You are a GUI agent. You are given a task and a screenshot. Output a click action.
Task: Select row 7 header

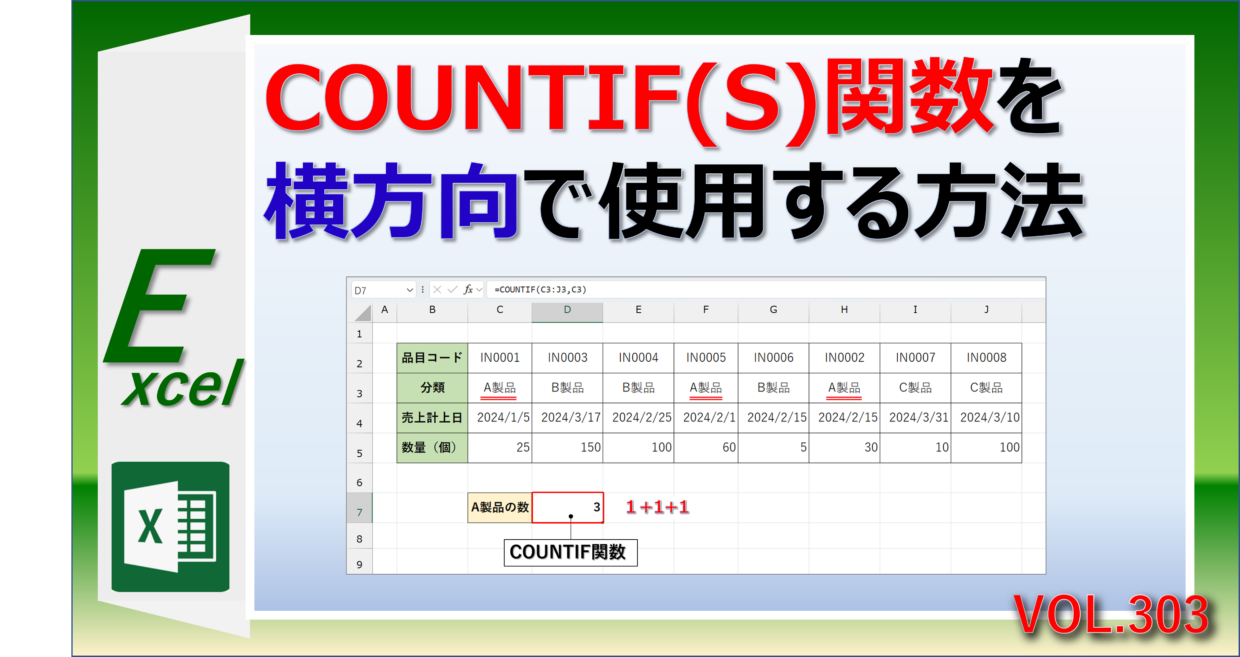point(360,508)
